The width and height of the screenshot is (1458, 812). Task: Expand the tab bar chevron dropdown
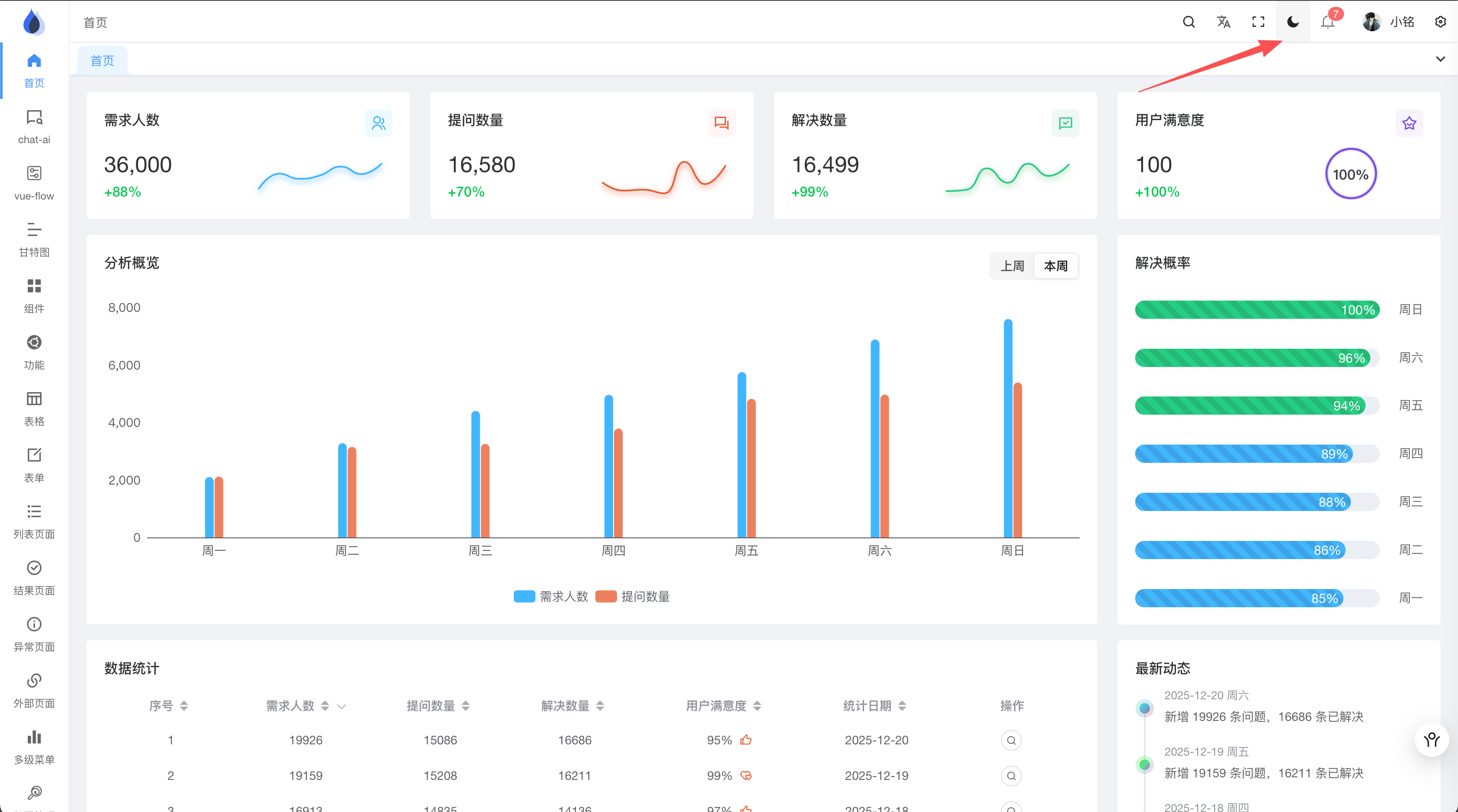(x=1441, y=59)
